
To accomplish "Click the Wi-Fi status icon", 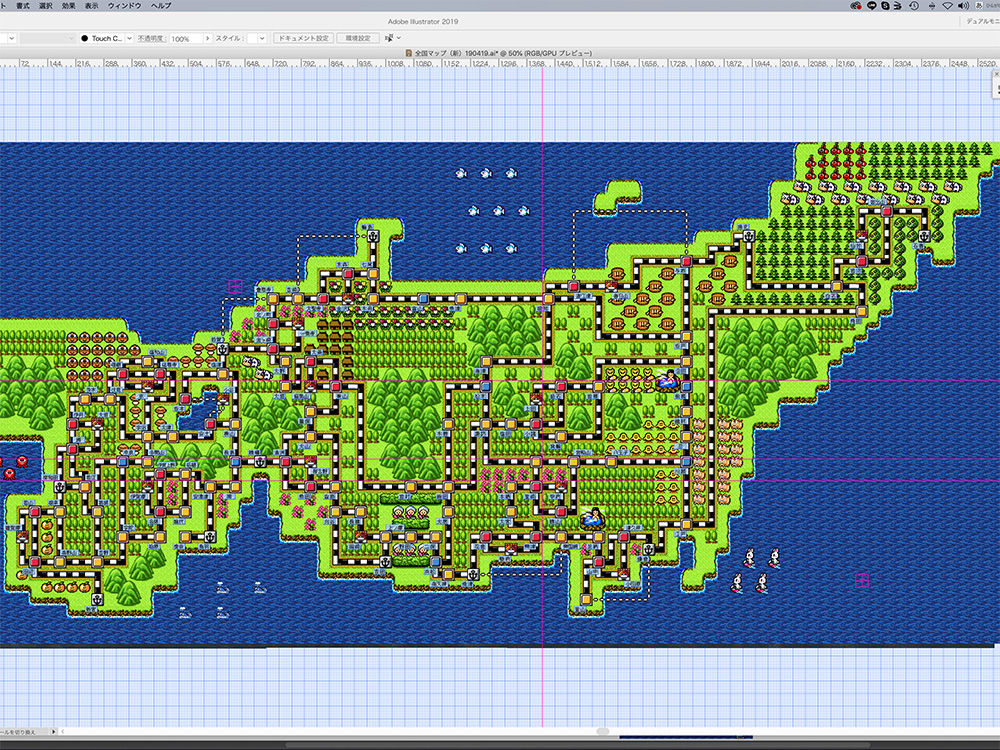I will 947,6.
